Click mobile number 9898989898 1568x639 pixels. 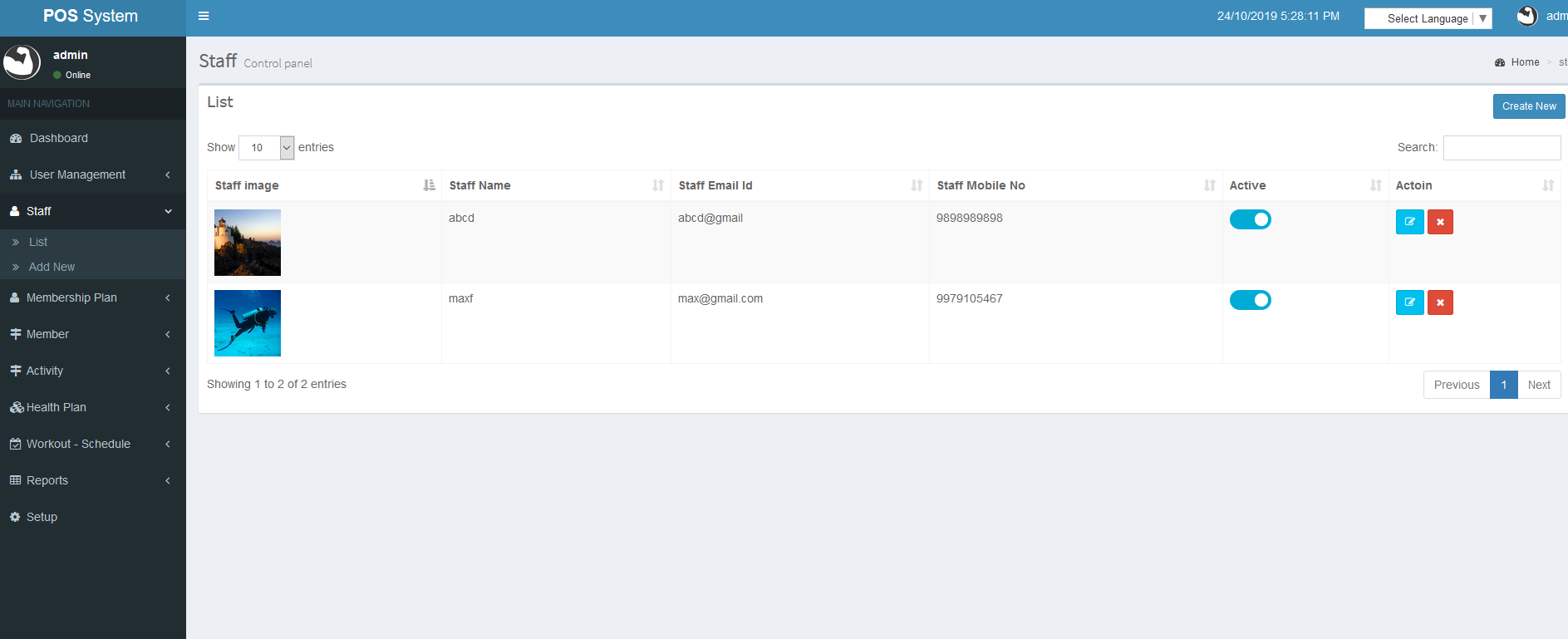[x=970, y=218]
